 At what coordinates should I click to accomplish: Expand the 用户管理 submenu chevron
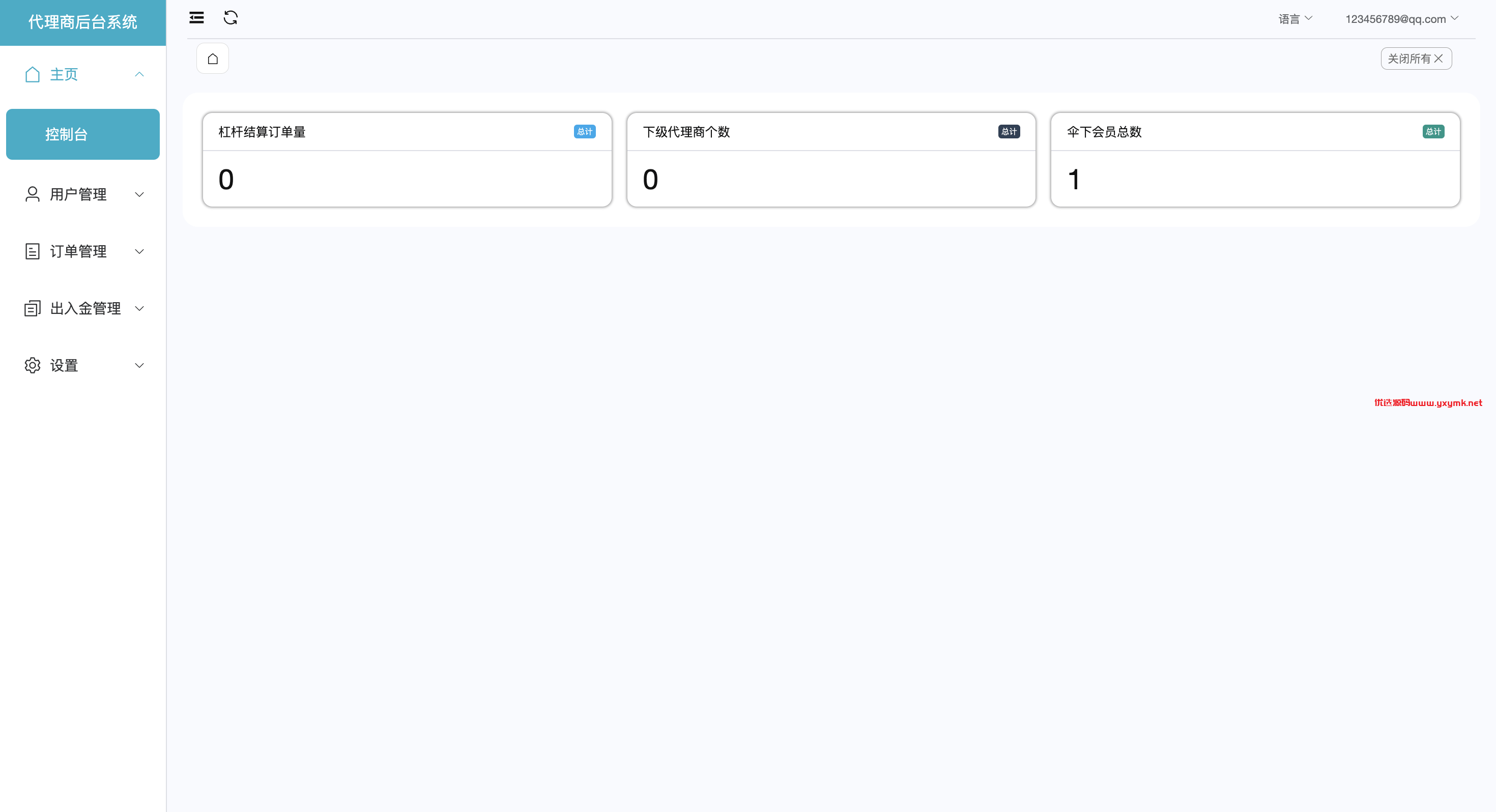point(139,194)
